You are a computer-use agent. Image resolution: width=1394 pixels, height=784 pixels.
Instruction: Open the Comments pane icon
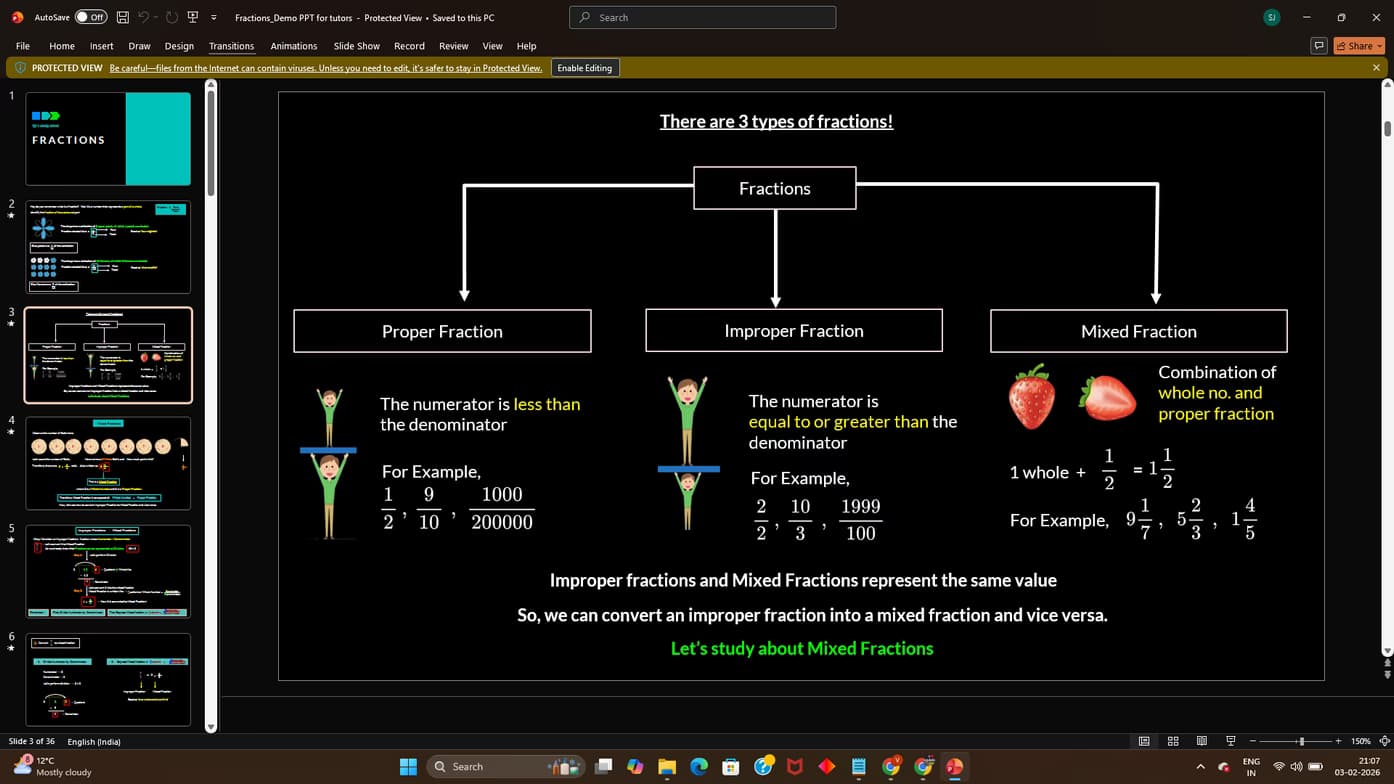coord(1318,46)
